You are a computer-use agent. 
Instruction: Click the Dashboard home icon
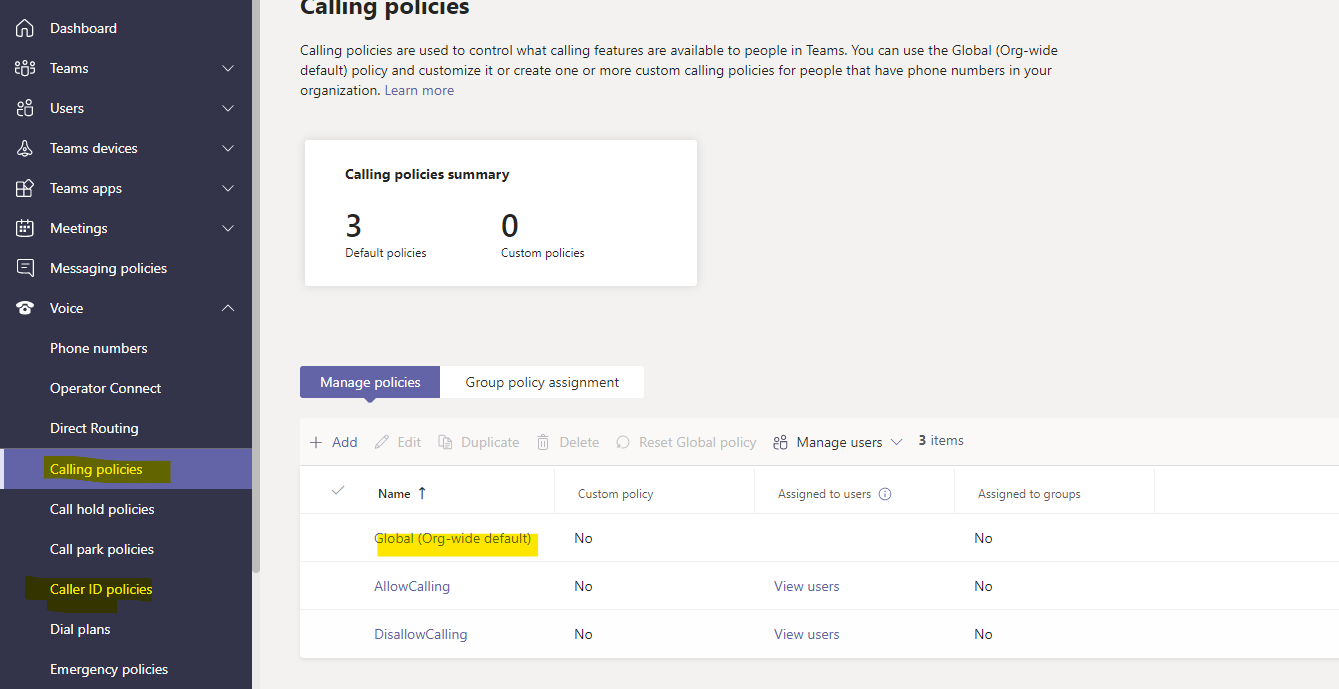[x=25, y=28]
